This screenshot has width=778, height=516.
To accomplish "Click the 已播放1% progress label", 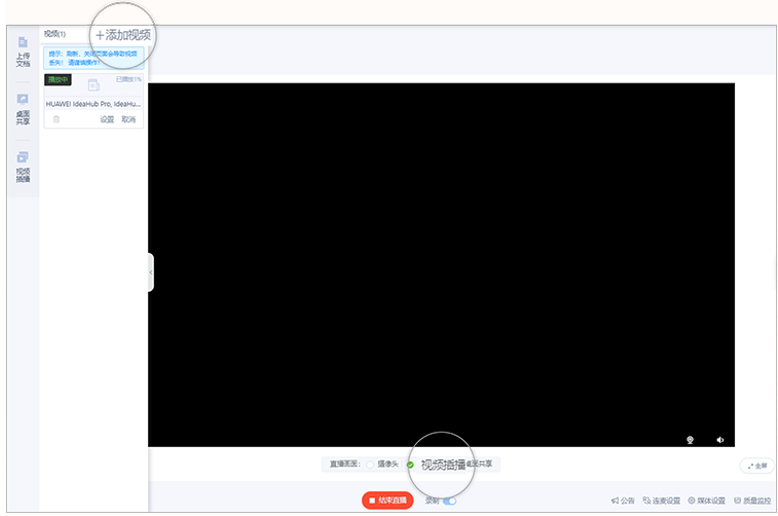I will (129, 79).
